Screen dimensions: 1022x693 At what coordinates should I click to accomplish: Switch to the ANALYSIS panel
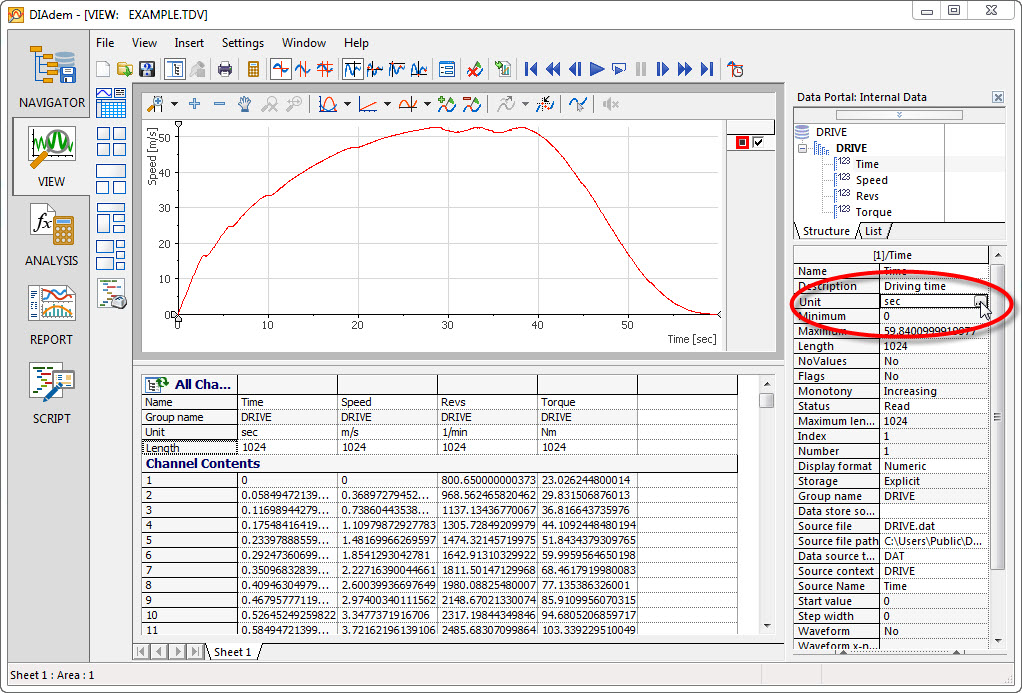click(52, 234)
